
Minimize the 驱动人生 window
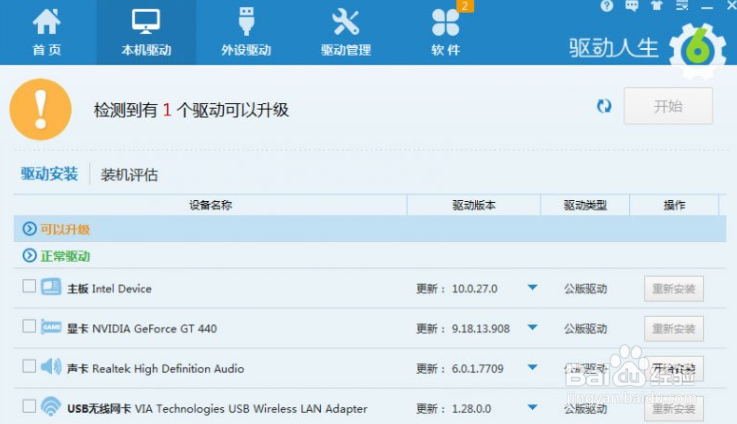click(x=707, y=7)
